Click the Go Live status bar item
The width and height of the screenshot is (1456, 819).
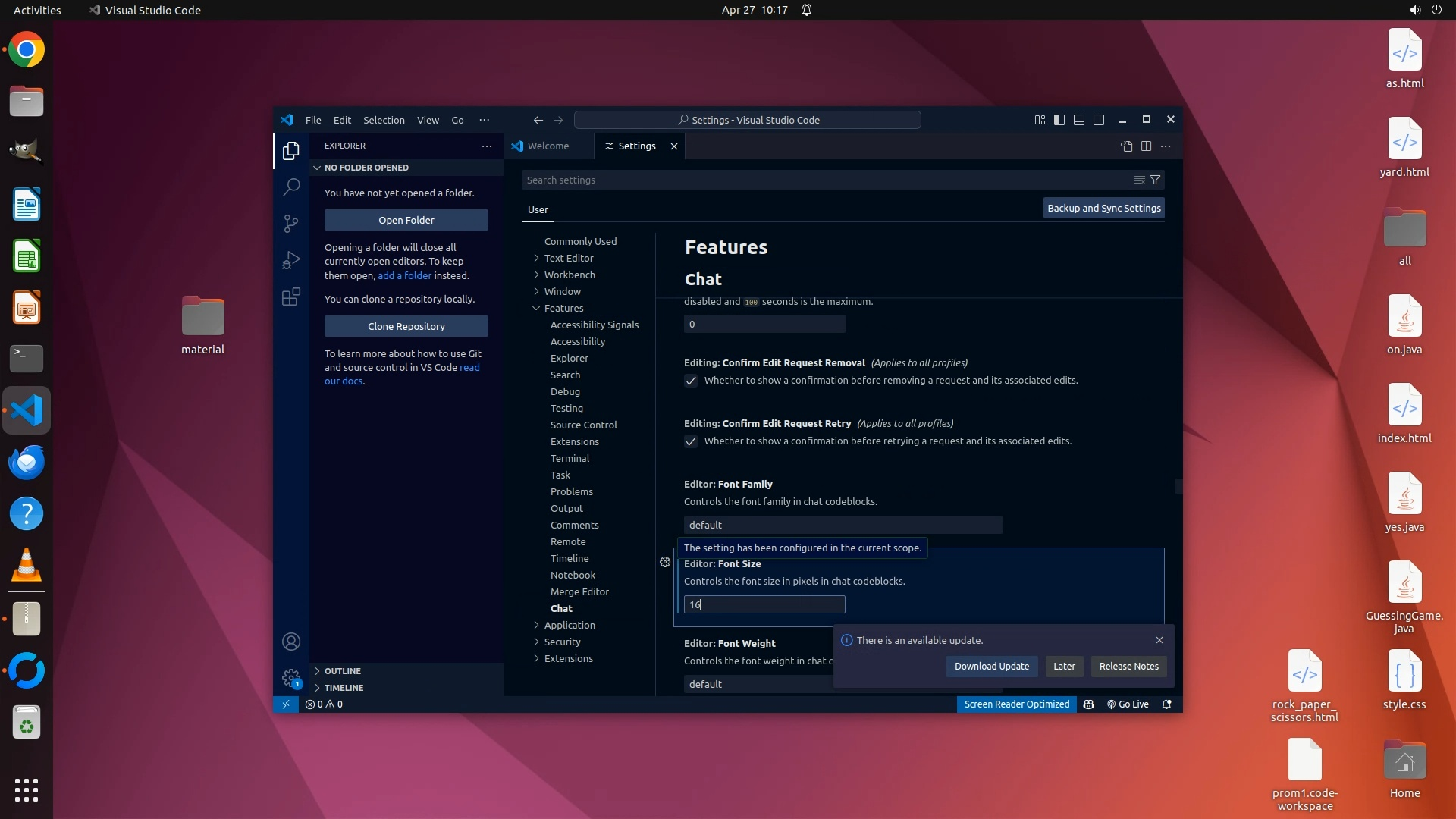coord(1128,704)
